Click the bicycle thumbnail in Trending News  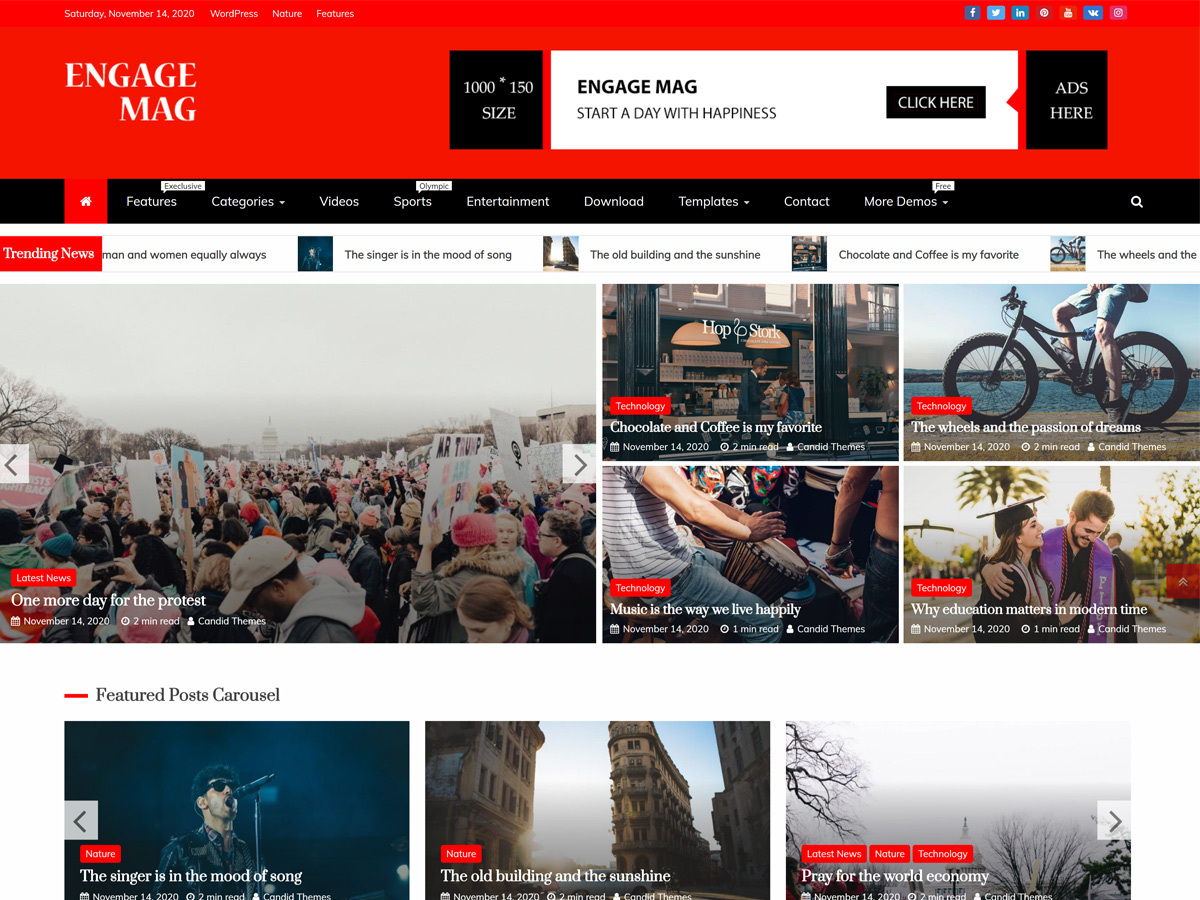click(1067, 254)
